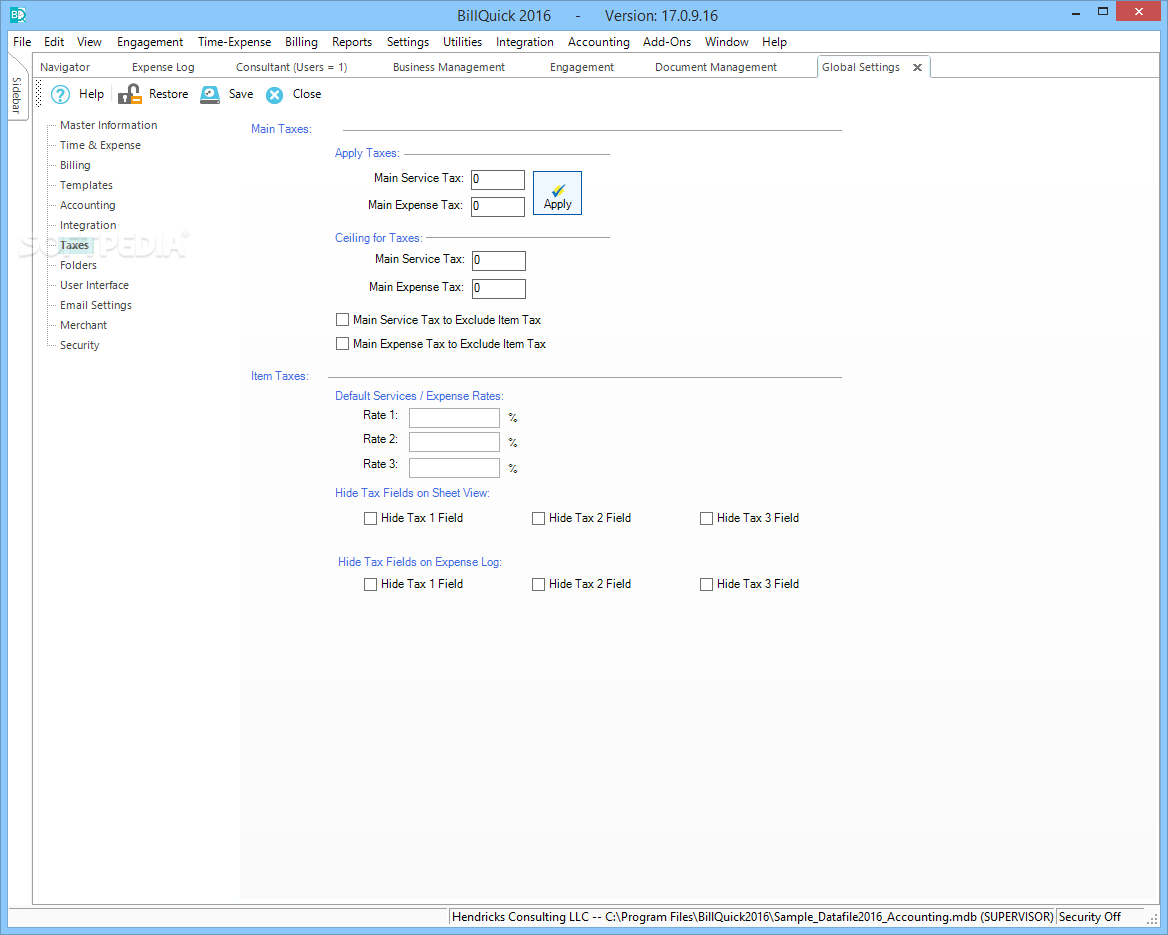Open the Accounting menu
The image size is (1168, 935).
click(x=599, y=42)
